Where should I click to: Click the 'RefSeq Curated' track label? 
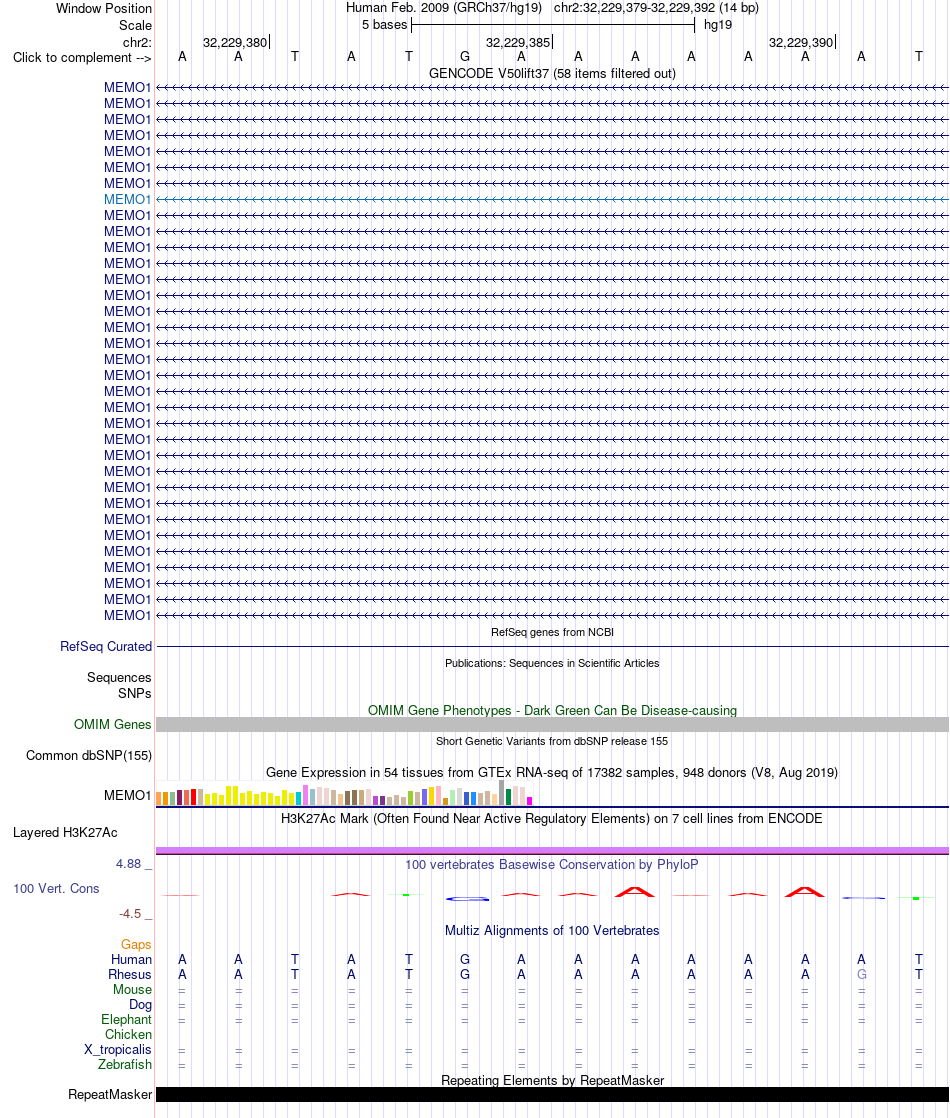(x=106, y=646)
